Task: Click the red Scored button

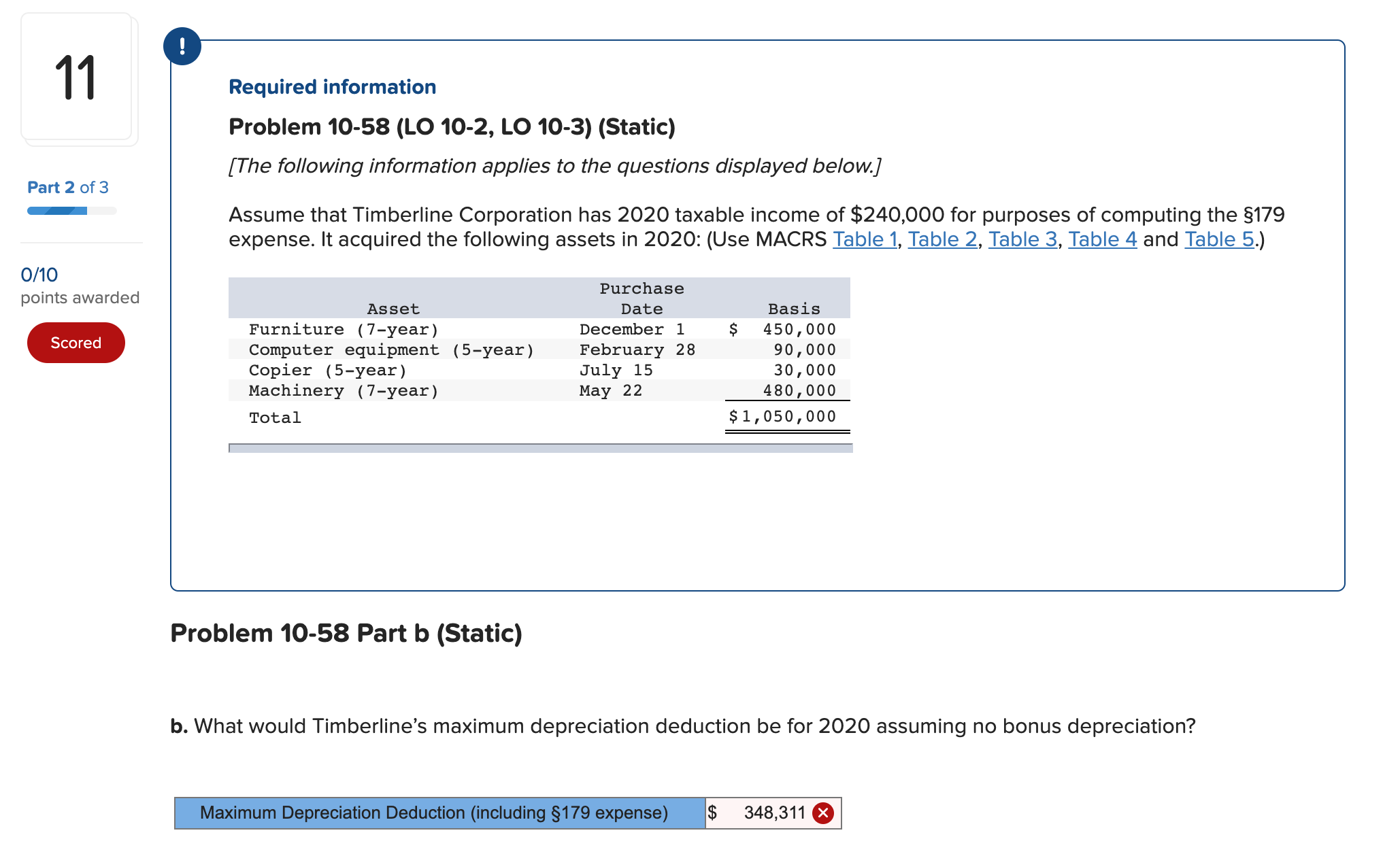Action: pyautogui.click(x=76, y=343)
